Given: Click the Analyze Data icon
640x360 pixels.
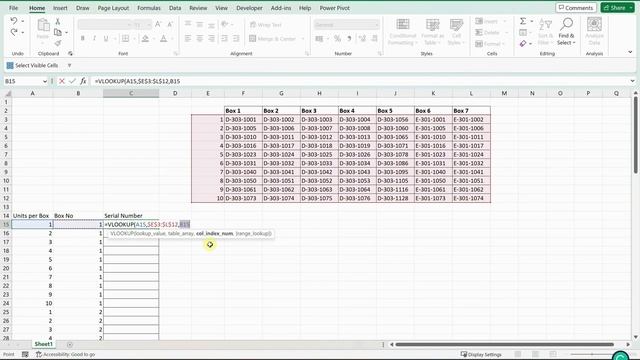Looking at the screenshot, I should [x=594, y=31].
